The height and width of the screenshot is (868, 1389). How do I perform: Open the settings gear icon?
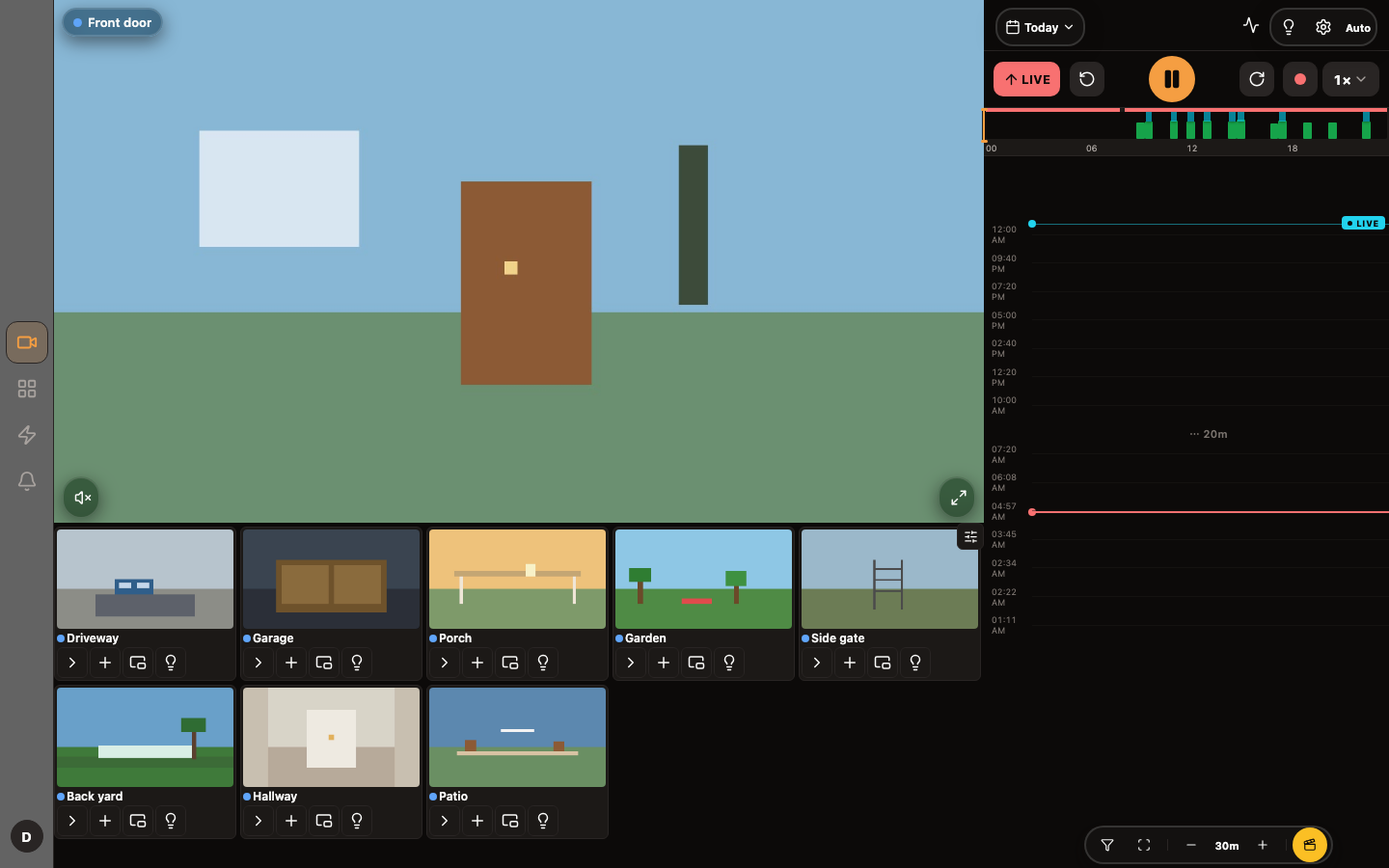[x=1323, y=27]
